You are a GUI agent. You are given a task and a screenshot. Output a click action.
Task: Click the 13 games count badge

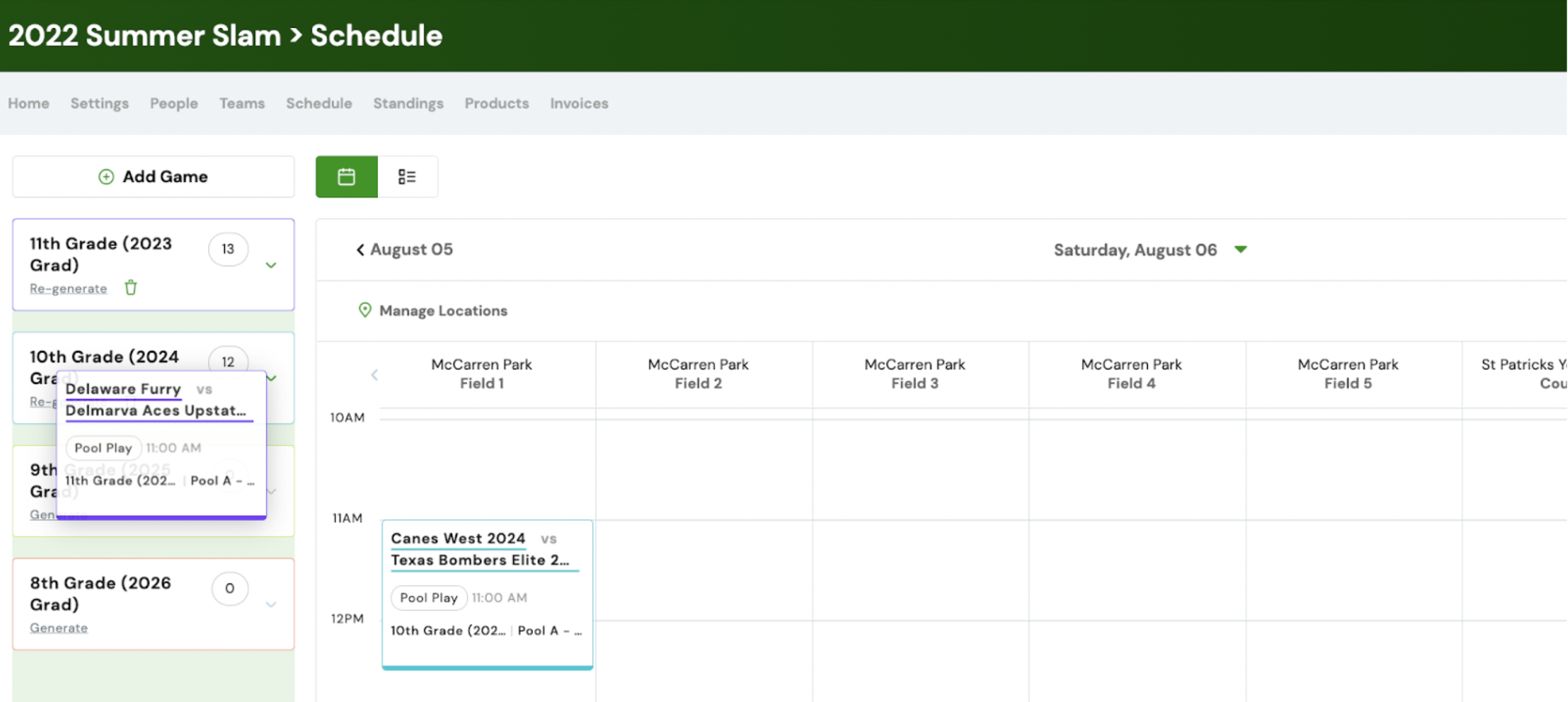pyautogui.click(x=228, y=249)
